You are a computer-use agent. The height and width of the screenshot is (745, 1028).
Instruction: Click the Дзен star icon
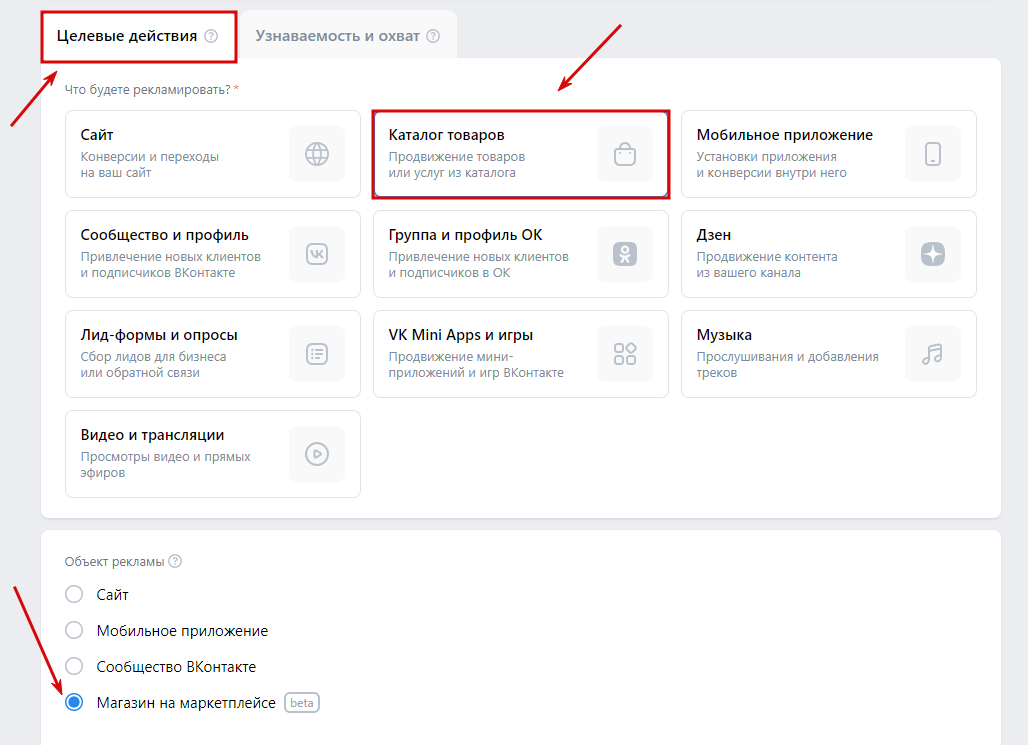pos(933,254)
